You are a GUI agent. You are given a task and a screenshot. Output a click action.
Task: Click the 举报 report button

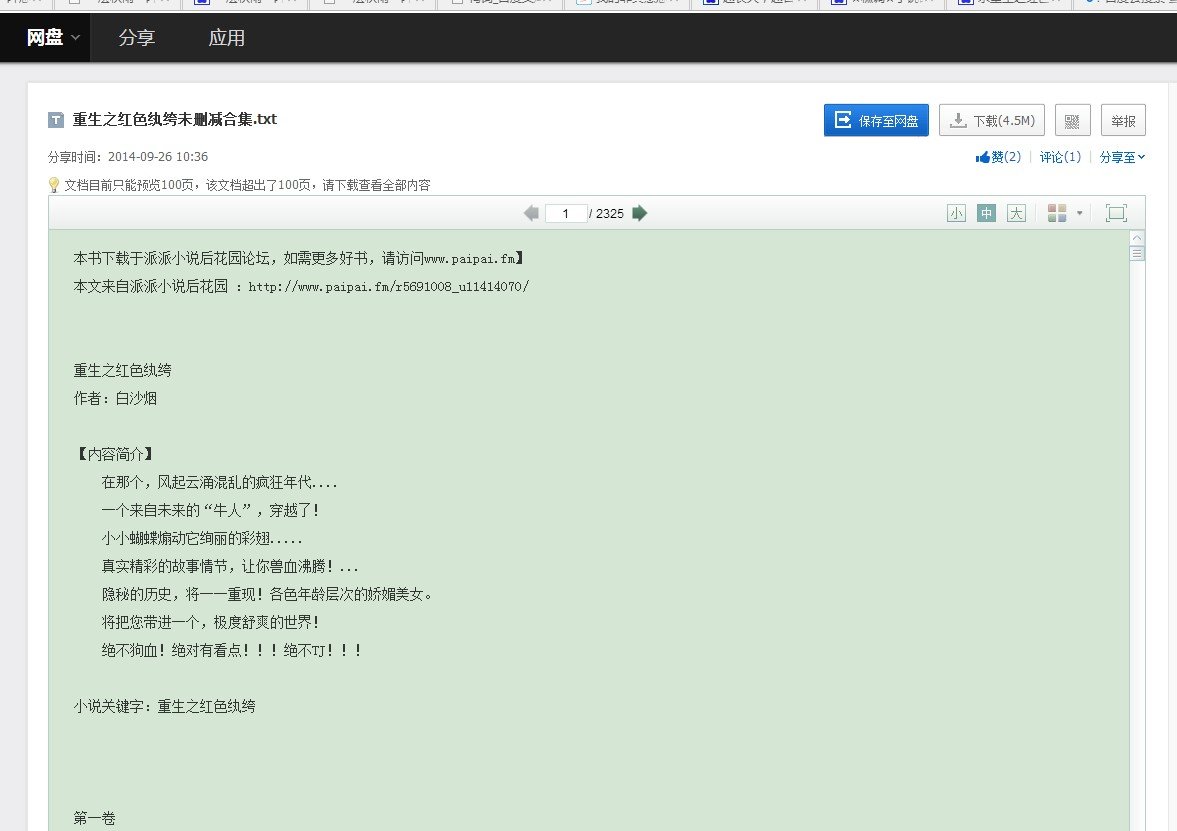point(1123,120)
